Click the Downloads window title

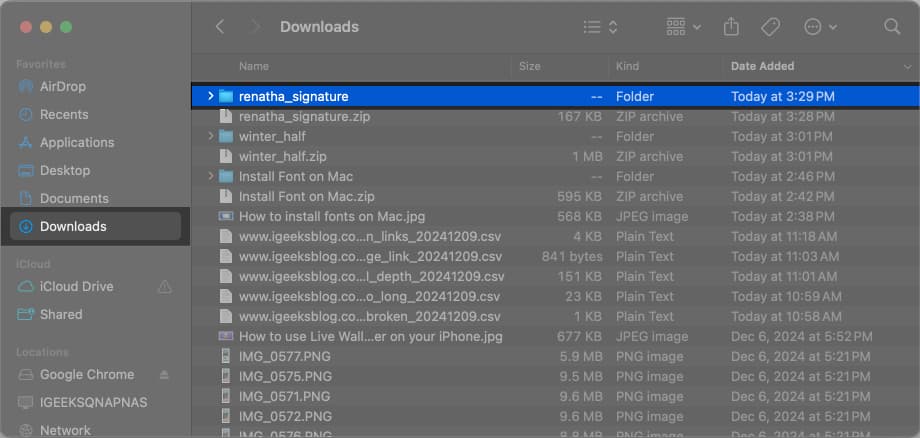tap(319, 27)
